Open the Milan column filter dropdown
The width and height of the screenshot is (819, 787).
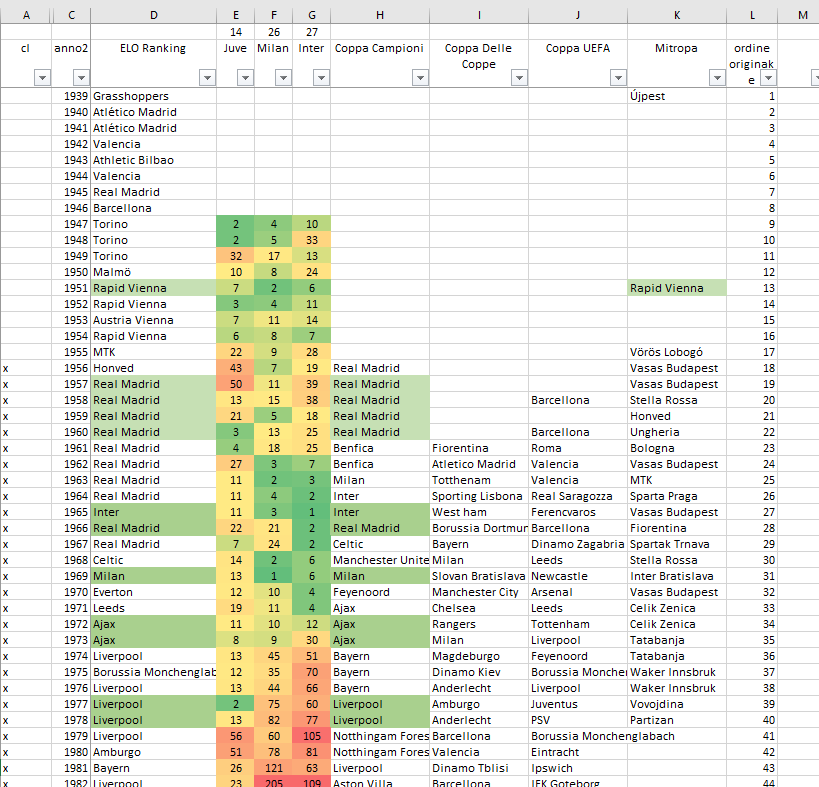coord(283,78)
